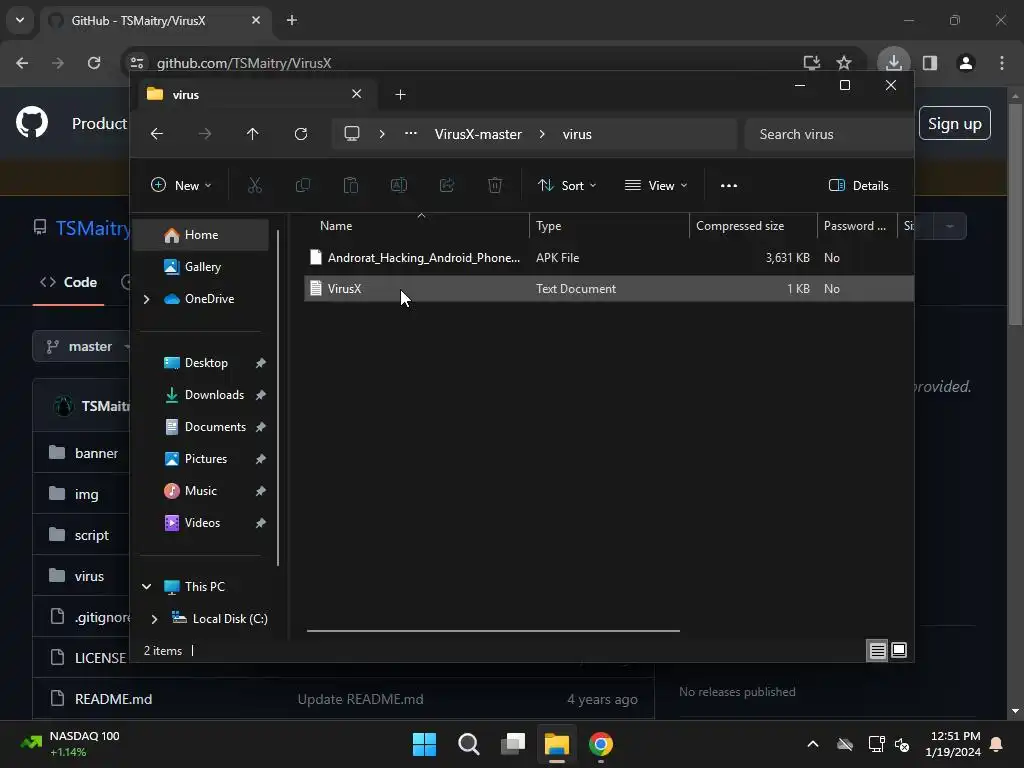
Task: Select Home in navigation pane
Action: 201,234
